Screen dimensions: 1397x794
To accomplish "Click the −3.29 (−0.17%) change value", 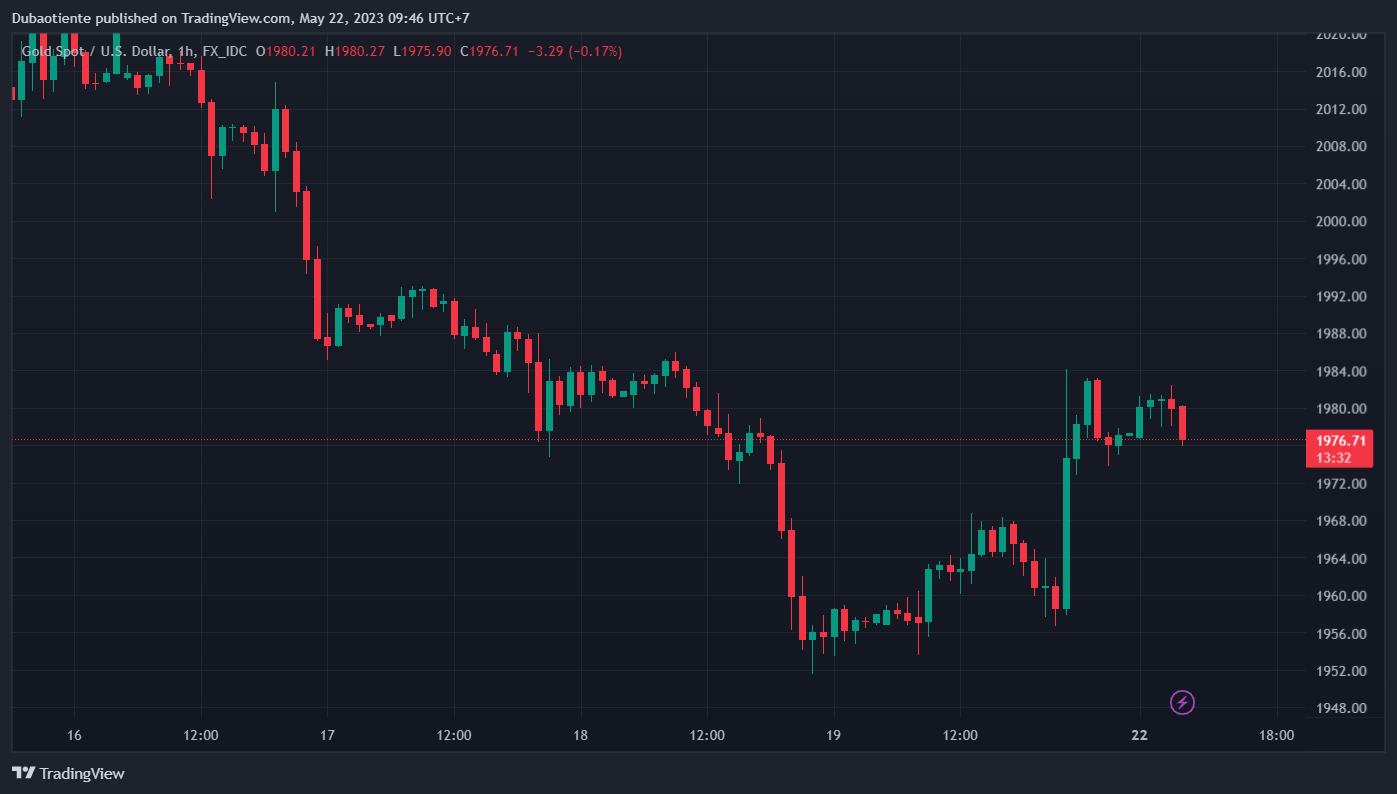I will click(x=575, y=51).
